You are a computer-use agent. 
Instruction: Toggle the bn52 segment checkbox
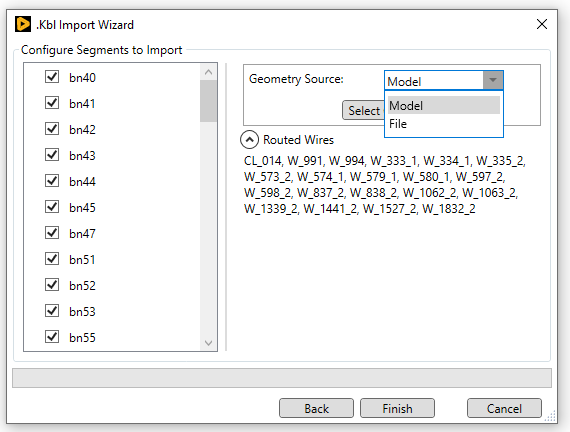52,285
